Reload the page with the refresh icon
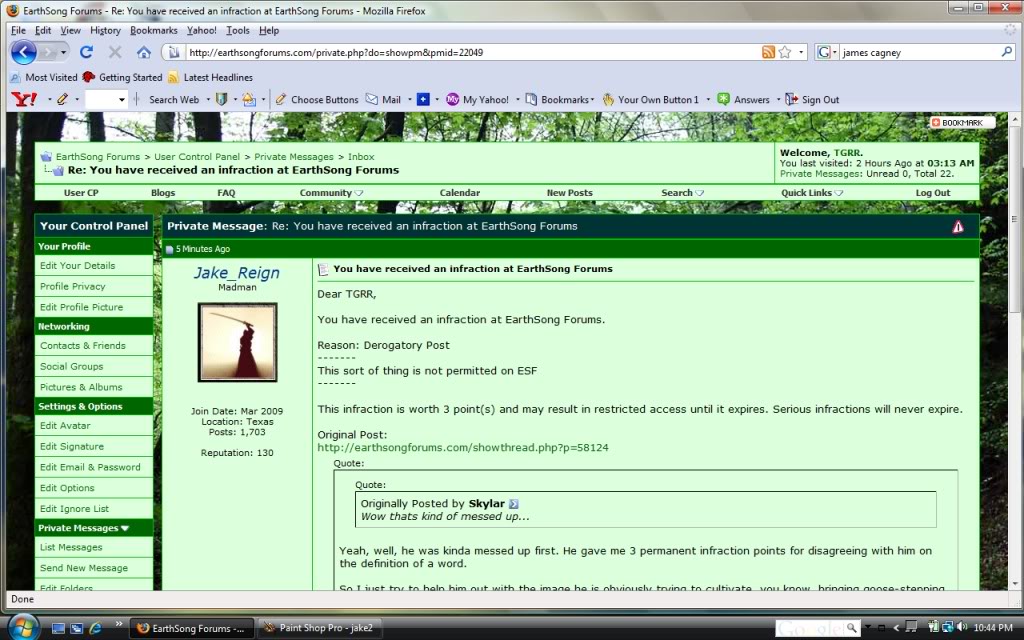This screenshot has height=640, width=1024. pos(86,52)
